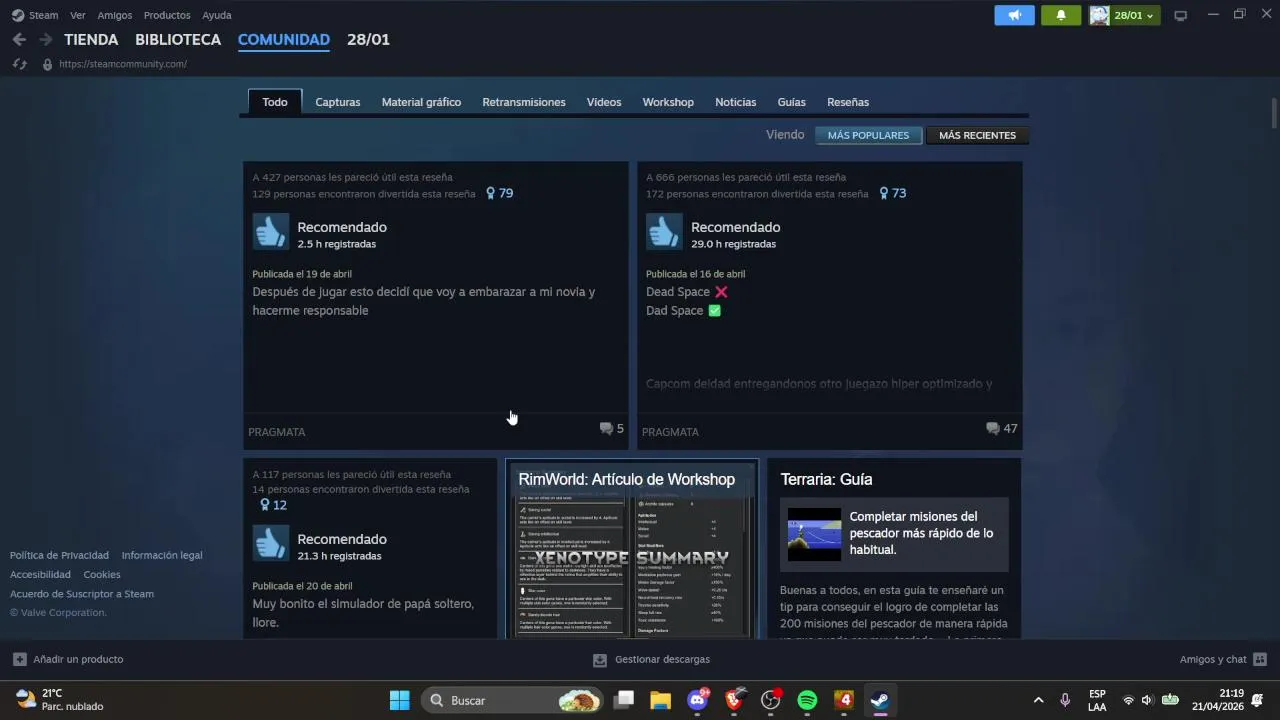Open Información legal link
Screen dimensions: 1280x720
[162, 555]
